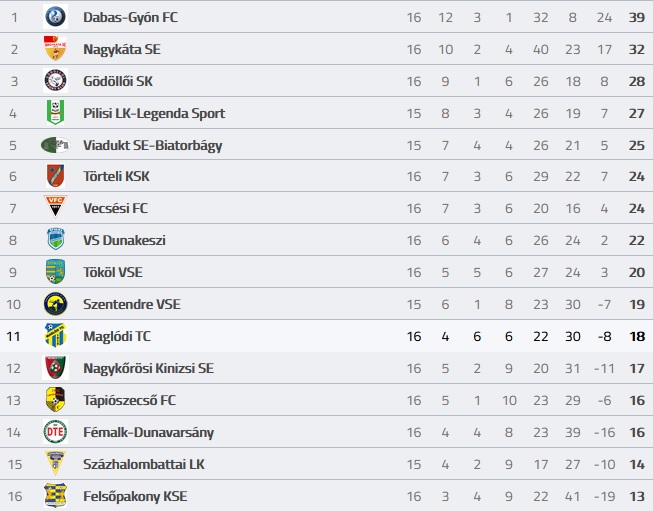
Task: Click the Pilisi LK-Legenda Sport green crest
Action: 55,112
